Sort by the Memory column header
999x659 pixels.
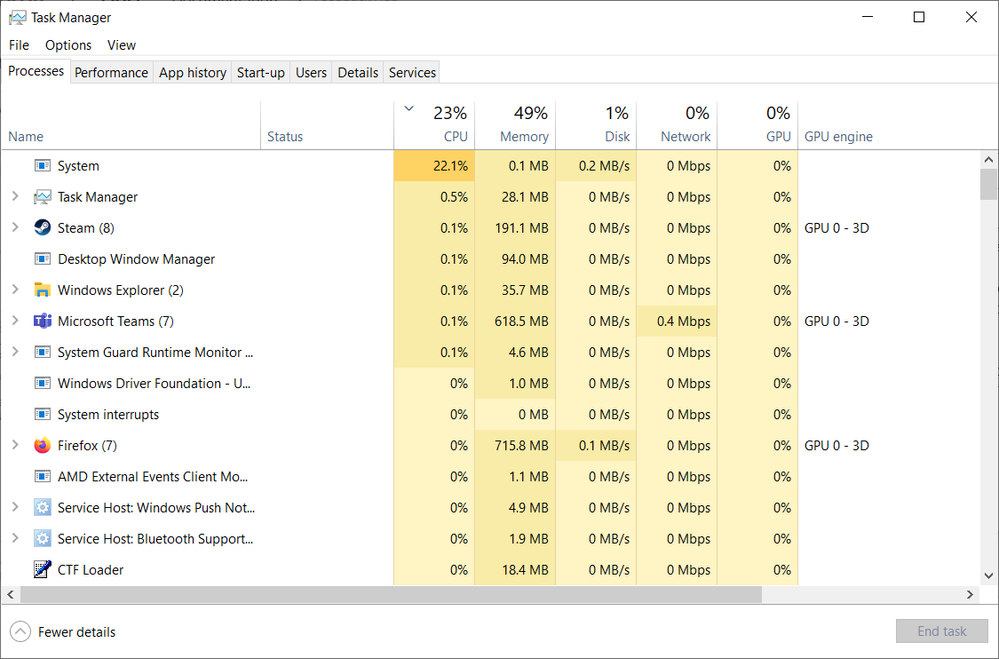(515, 126)
